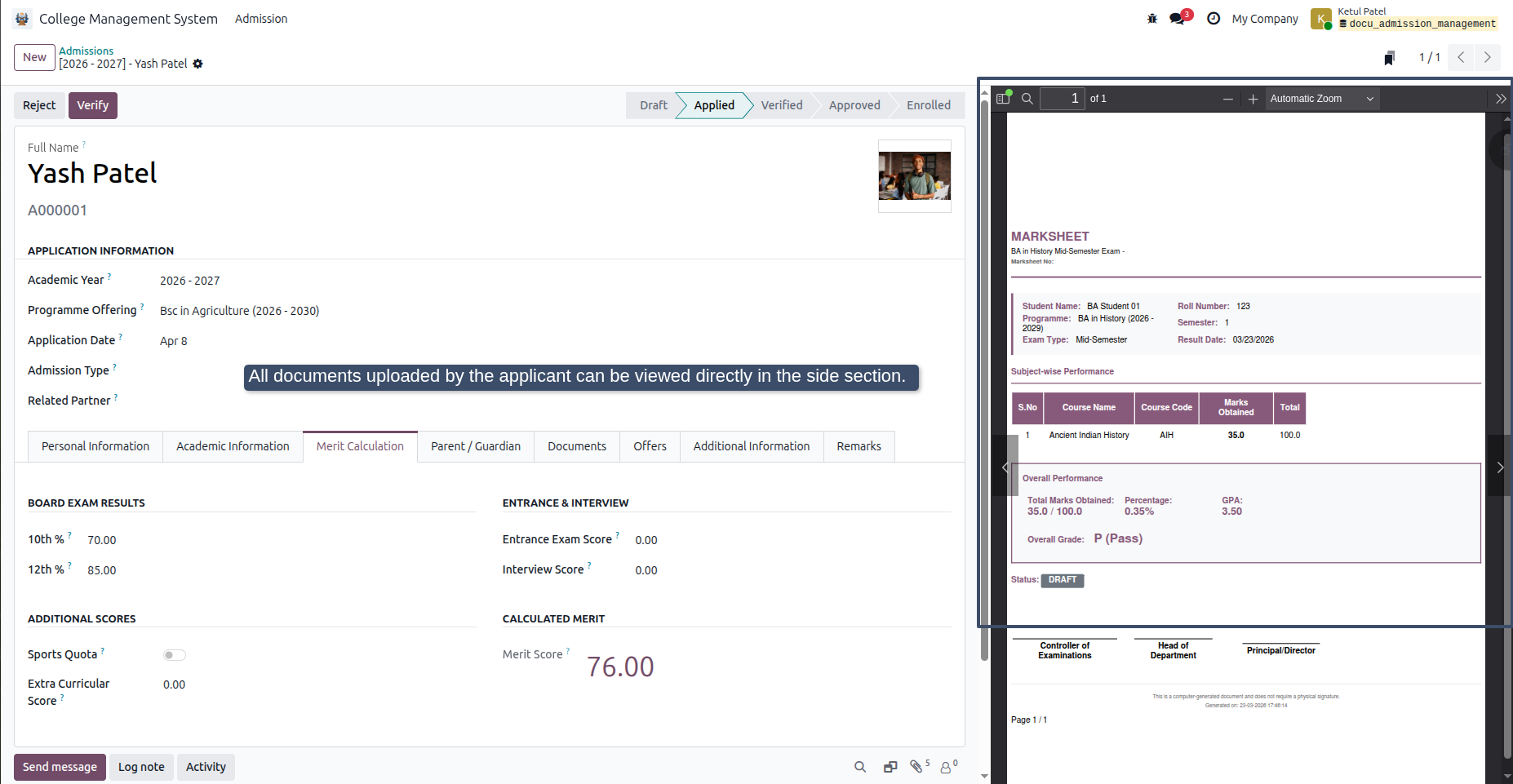Screen dimensions: 1513x784
Task: Open the activities clock icon
Action: click(x=1214, y=19)
